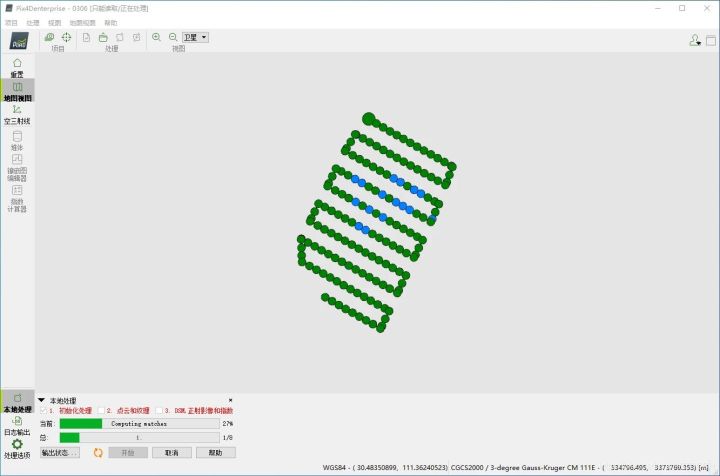This screenshot has height=476, width=720.
Task: Click the crosshair GCP manager toolbar icon
Action: click(67, 37)
